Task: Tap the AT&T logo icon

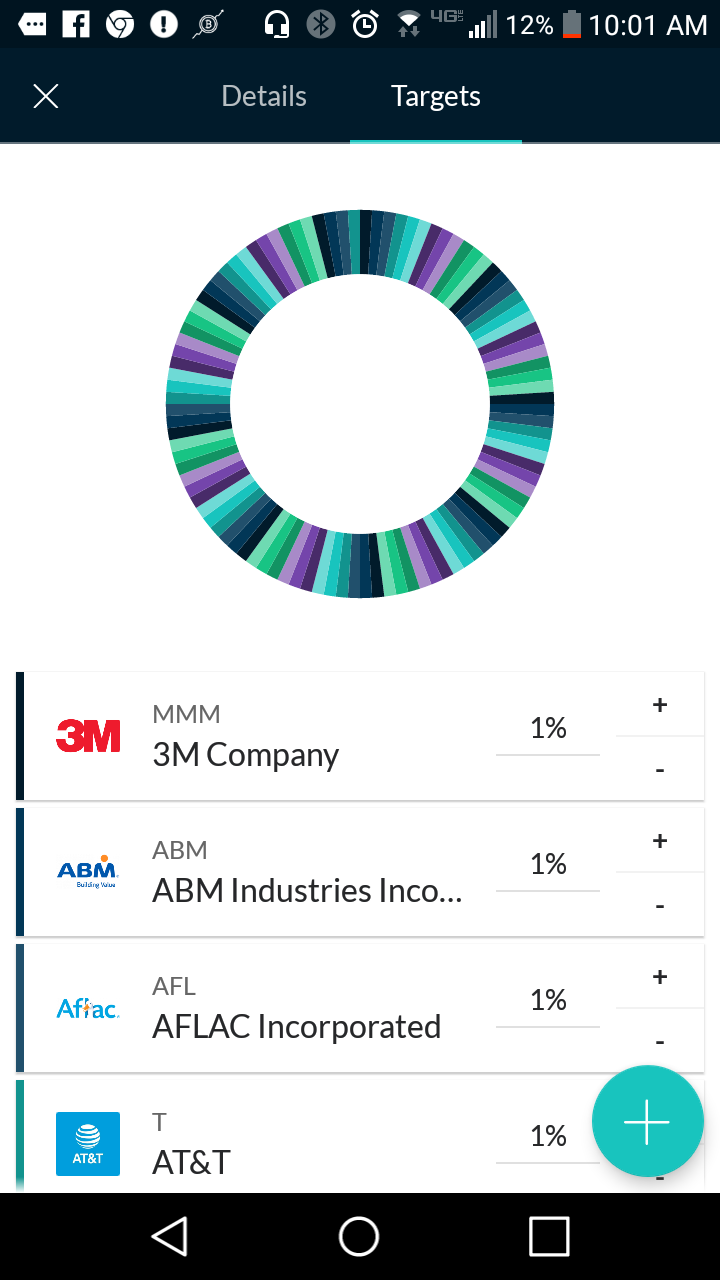Action: 88,1144
